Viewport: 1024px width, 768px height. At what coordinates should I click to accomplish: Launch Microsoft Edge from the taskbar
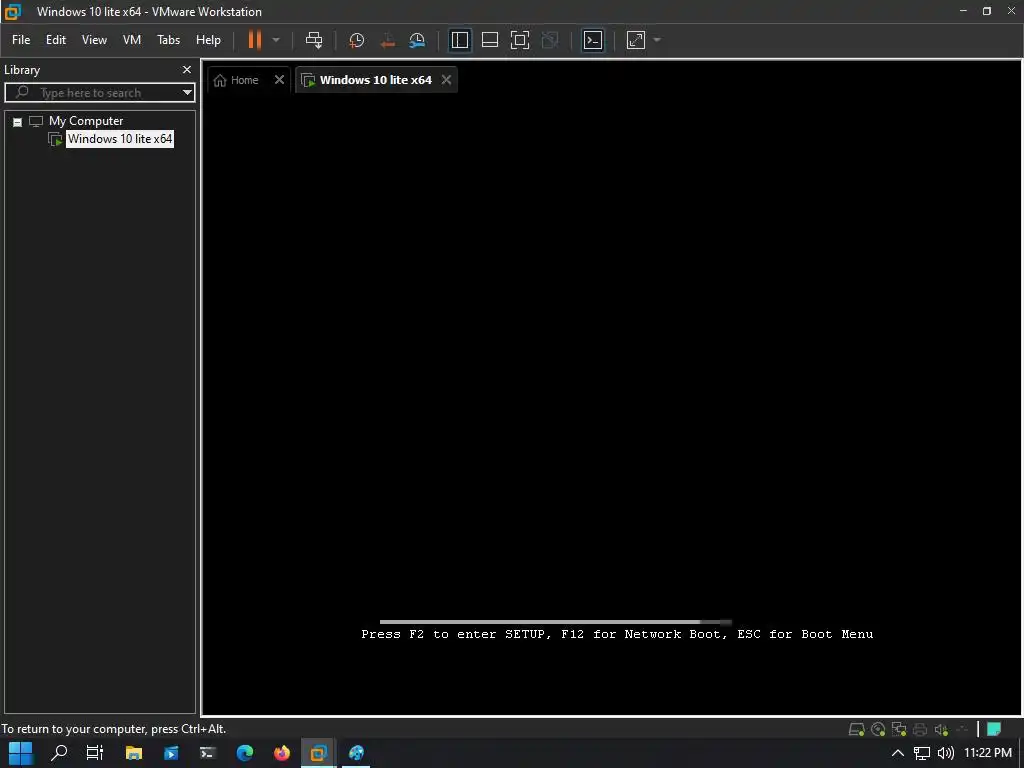[245, 753]
